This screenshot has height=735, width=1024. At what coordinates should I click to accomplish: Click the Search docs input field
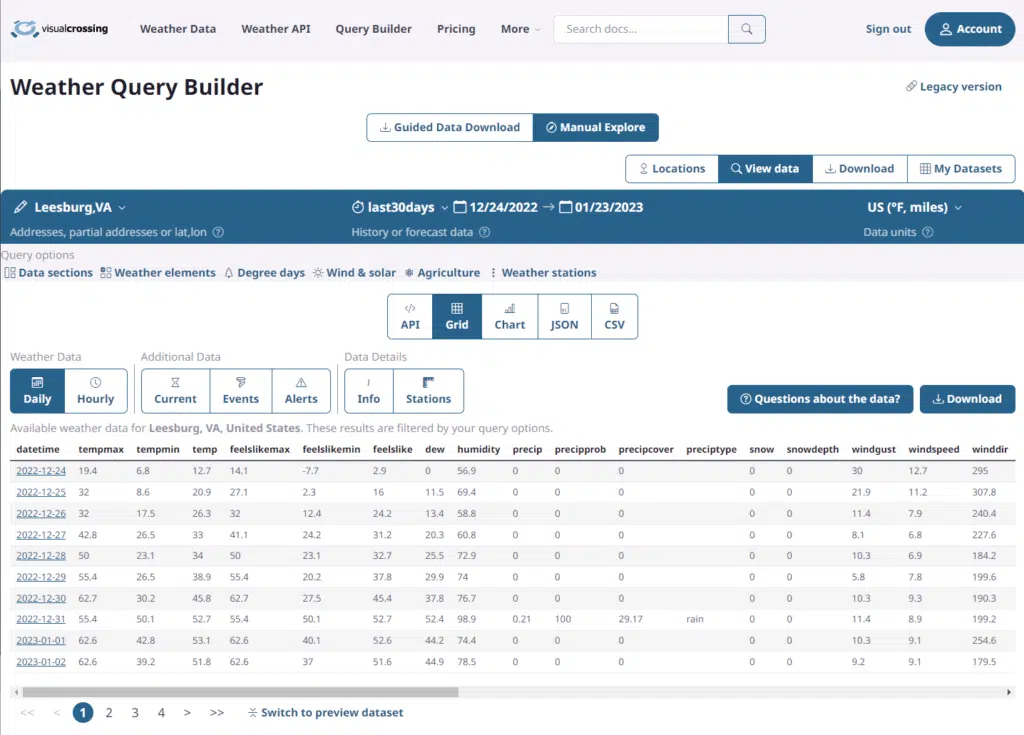tap(640, 29)
